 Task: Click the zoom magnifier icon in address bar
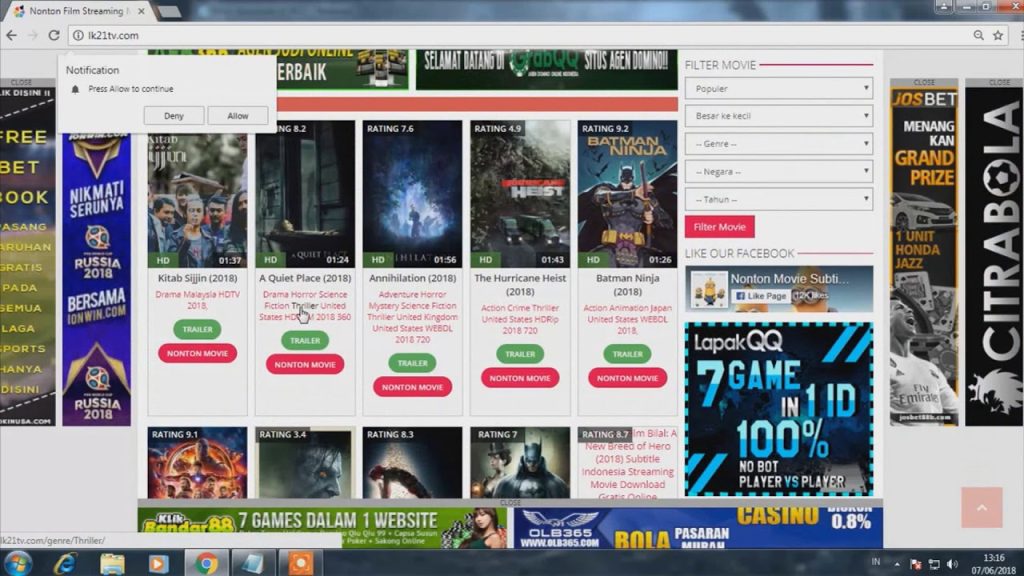[x=978, y=35]
